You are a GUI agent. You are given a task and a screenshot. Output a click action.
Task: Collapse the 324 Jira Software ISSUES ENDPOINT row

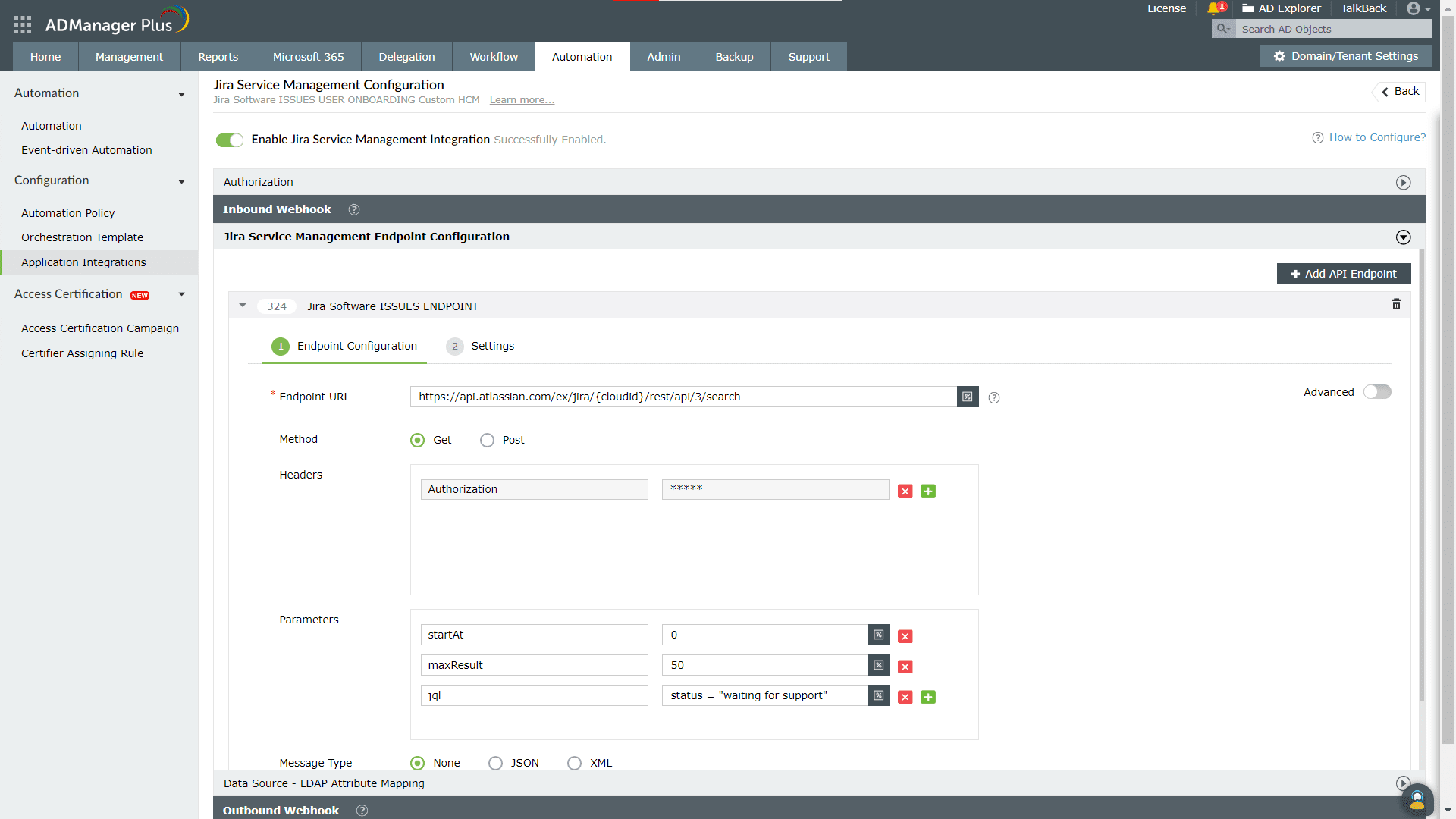click(x=243, y=306)
